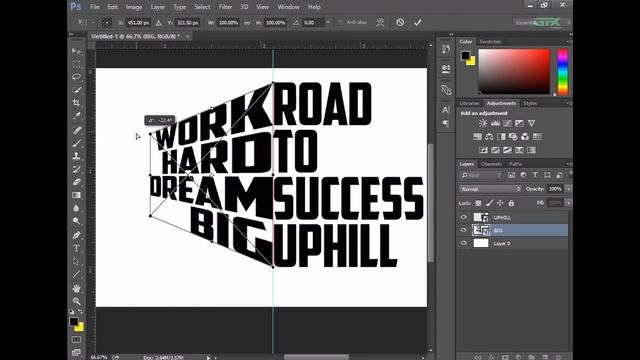Toggle lock all padlock icon
Viewport: 640px width, 360px height.
[x=511, y=203]
